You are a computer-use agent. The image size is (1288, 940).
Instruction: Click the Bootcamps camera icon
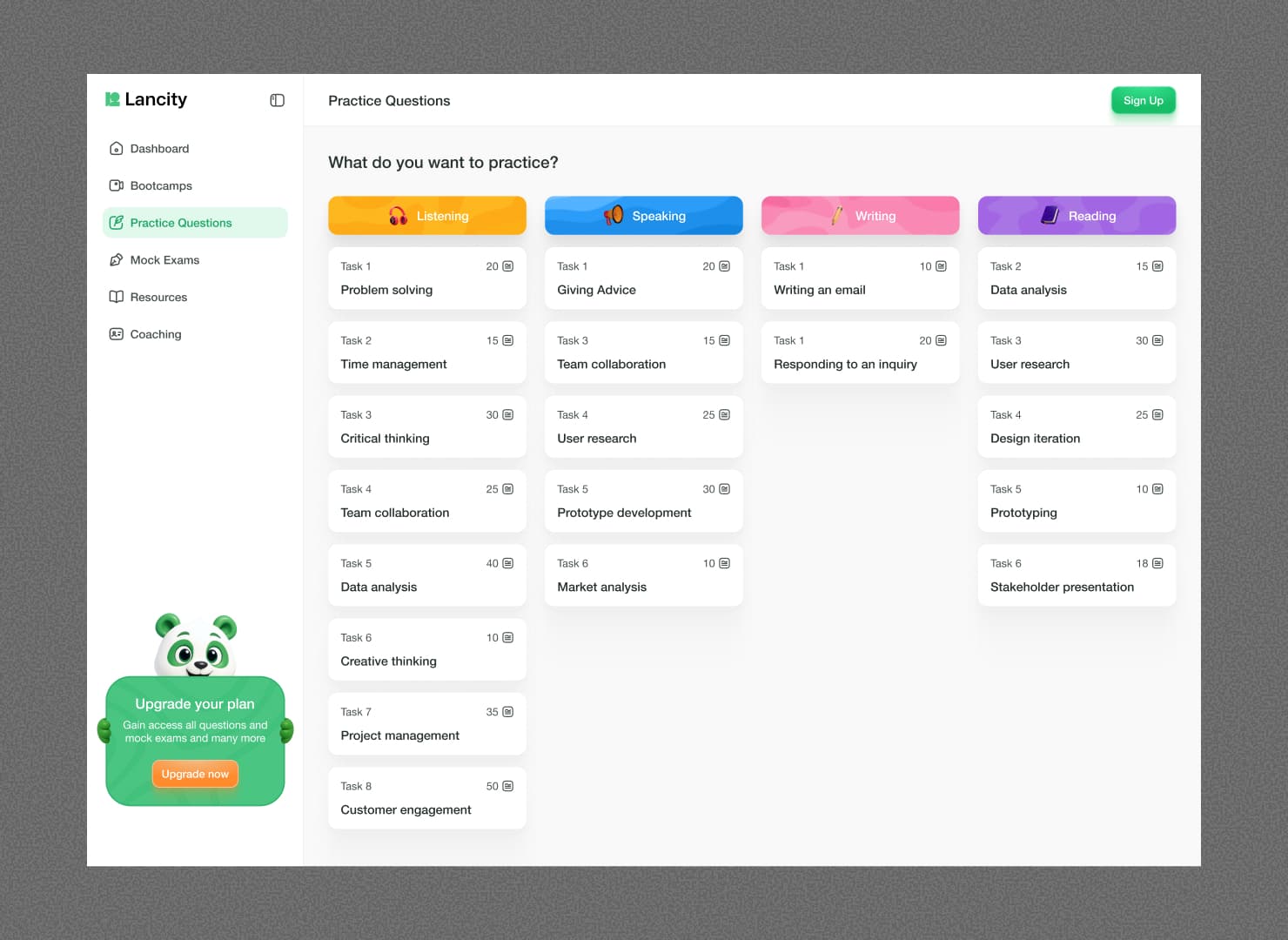tap(117, 185)
